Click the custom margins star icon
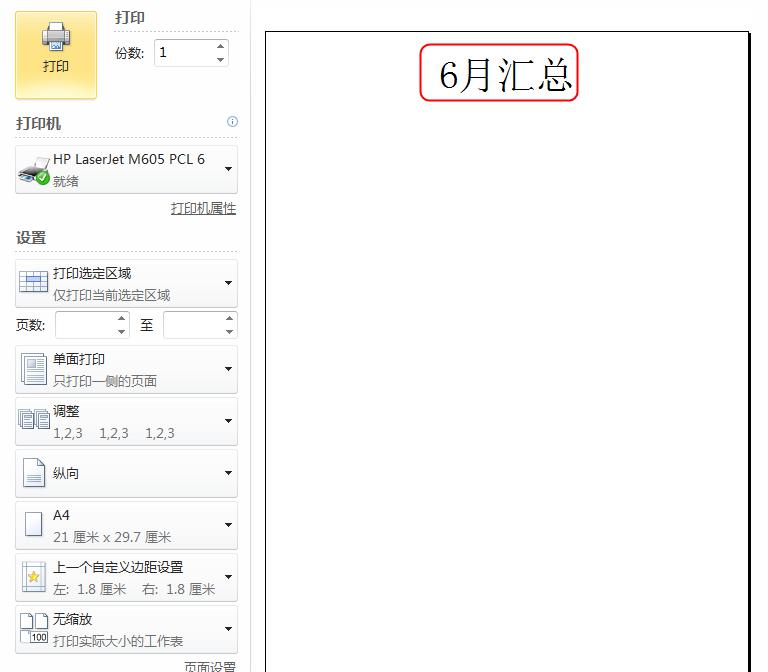Image resolution: width=768 pixels, height=672 pixels. coord(34,576)
